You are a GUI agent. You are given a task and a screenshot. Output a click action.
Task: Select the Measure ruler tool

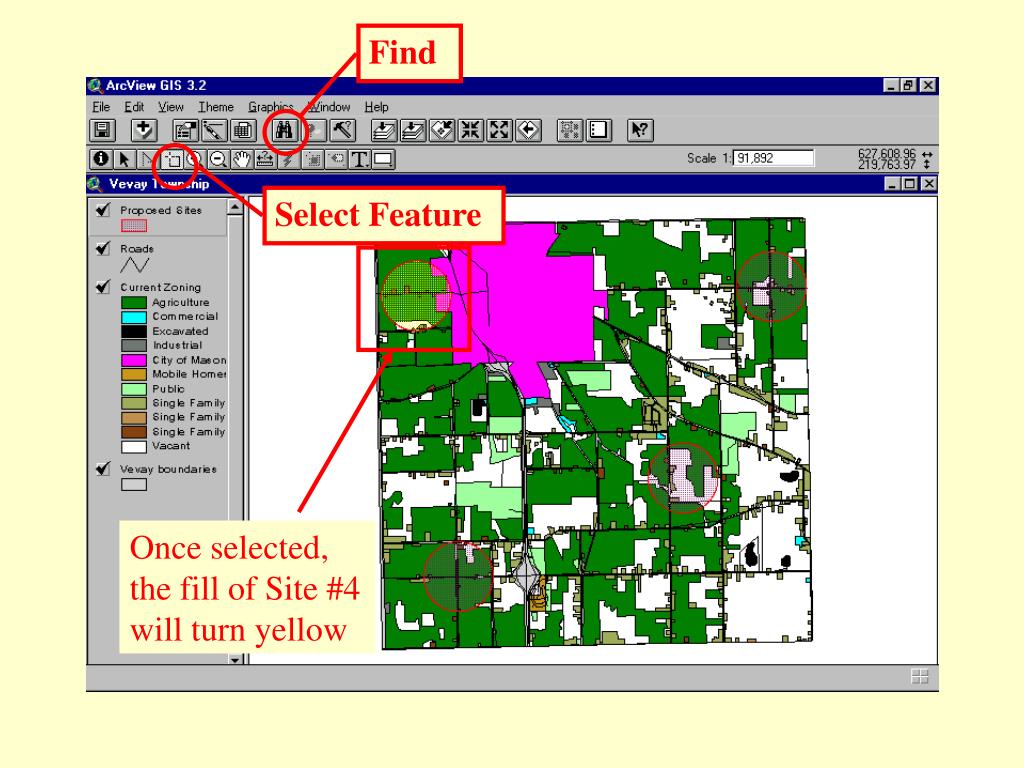pyautogui.click(x=264, y=159)
